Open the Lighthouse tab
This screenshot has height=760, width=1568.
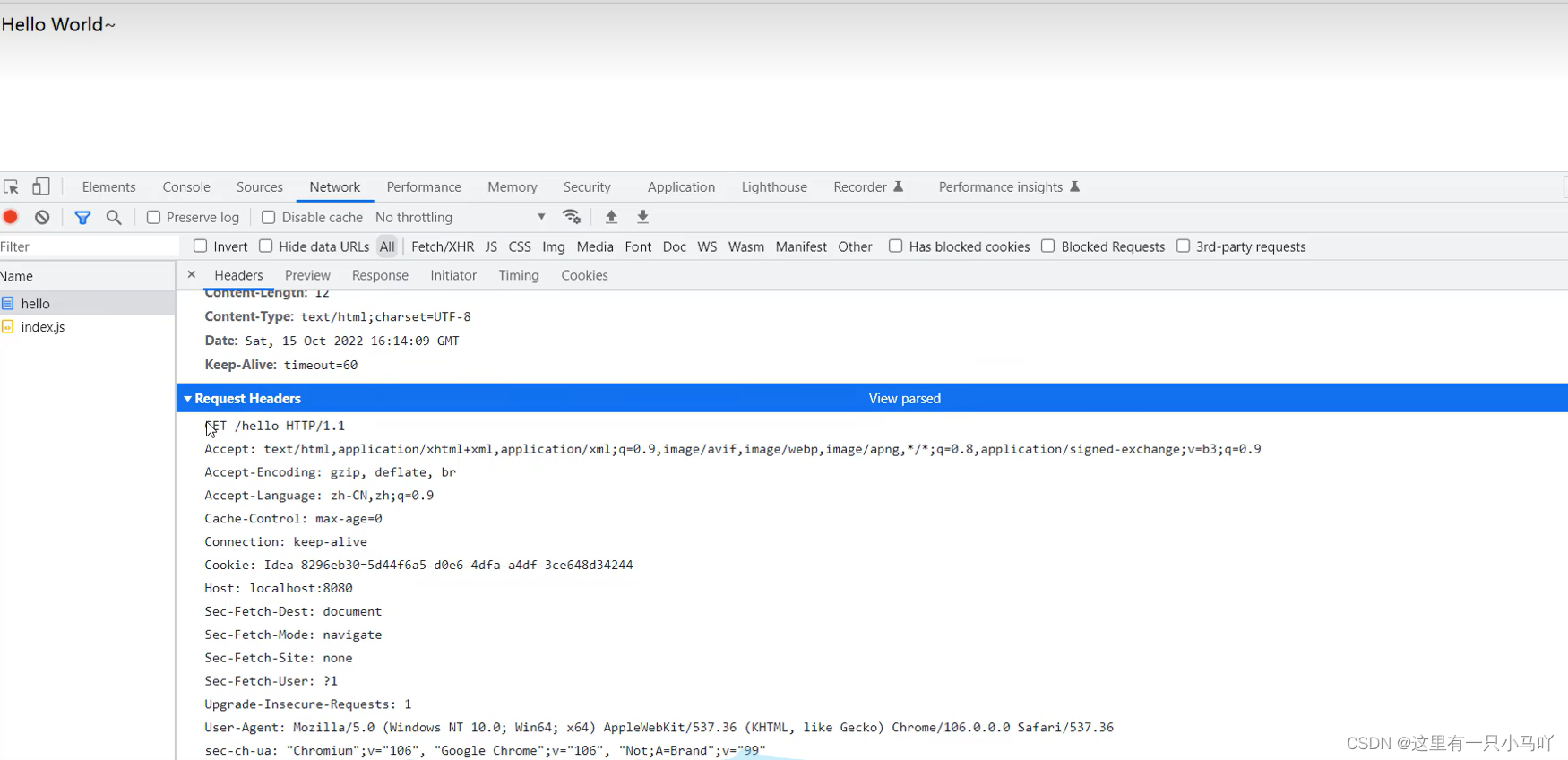[774, 186]
